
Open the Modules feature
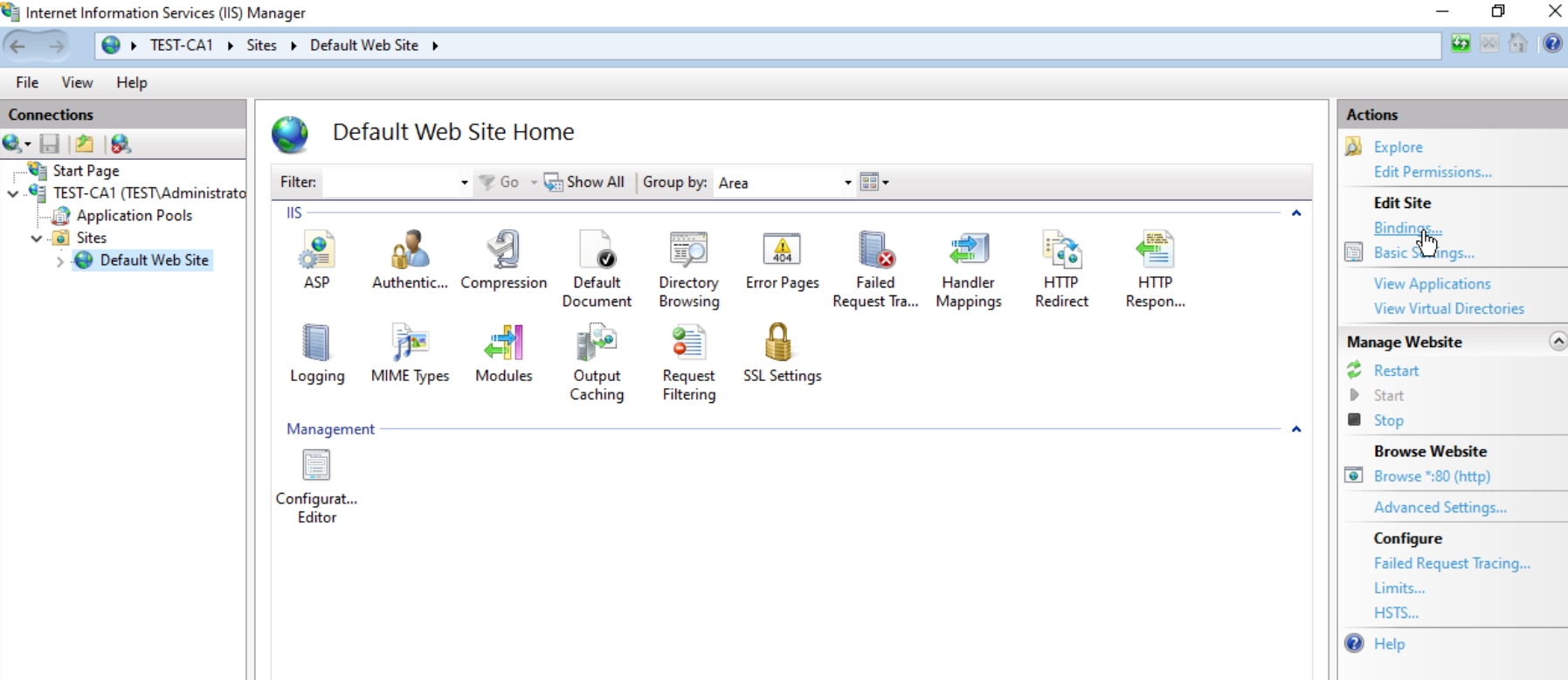504,353
